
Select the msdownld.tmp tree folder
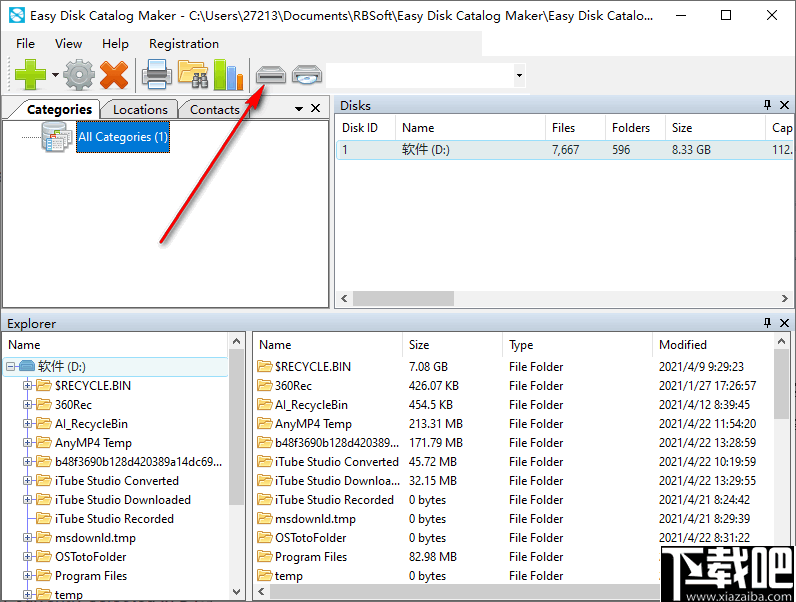pos(95,538)
